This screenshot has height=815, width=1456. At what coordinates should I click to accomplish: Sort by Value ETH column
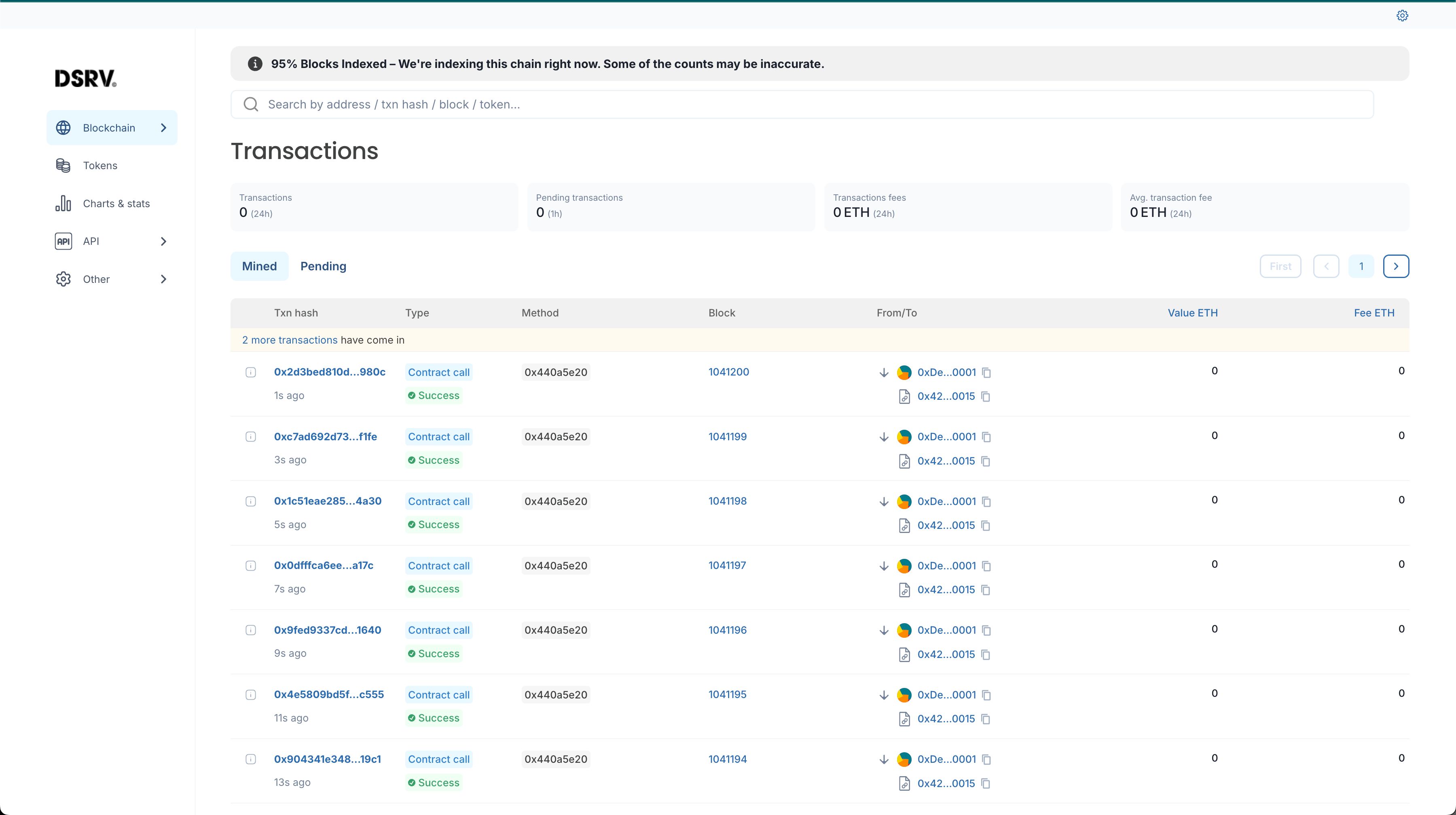pos(1193,313)
